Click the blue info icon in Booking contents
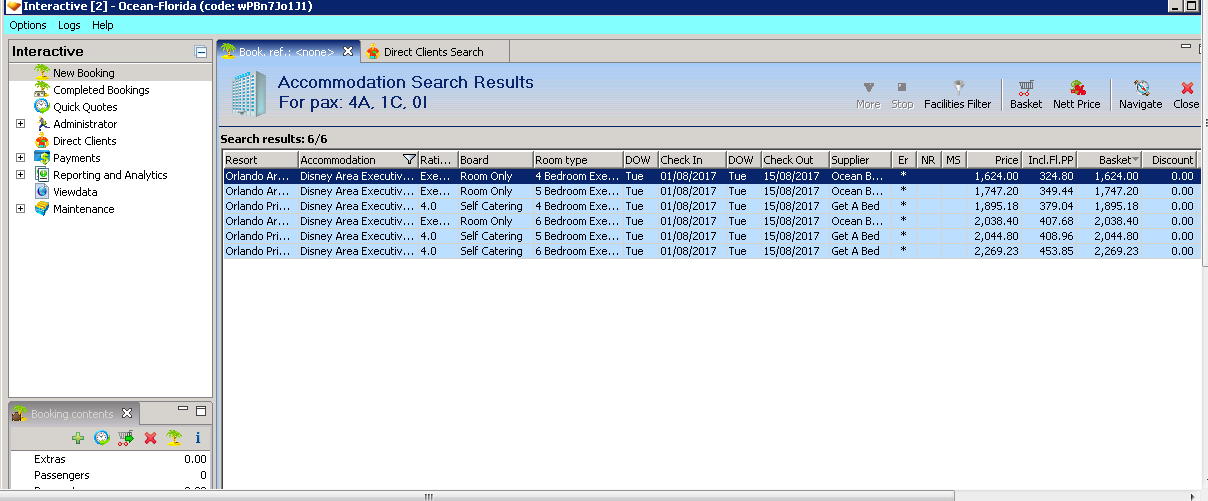1208x501 pixels. [198, 438]
